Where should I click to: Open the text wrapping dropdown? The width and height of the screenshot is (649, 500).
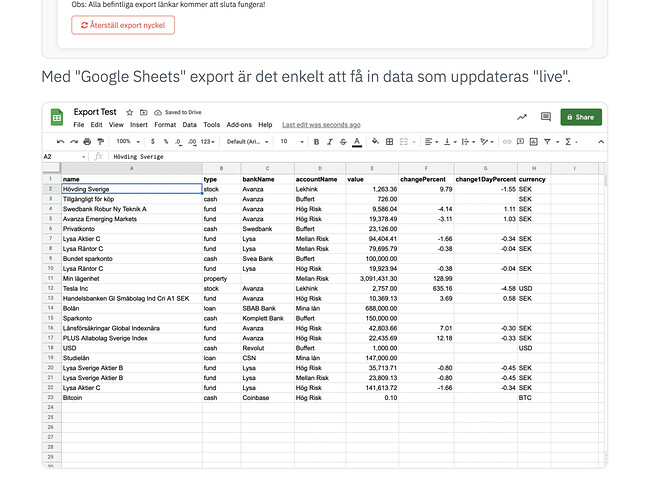click(x=468, y=142)
